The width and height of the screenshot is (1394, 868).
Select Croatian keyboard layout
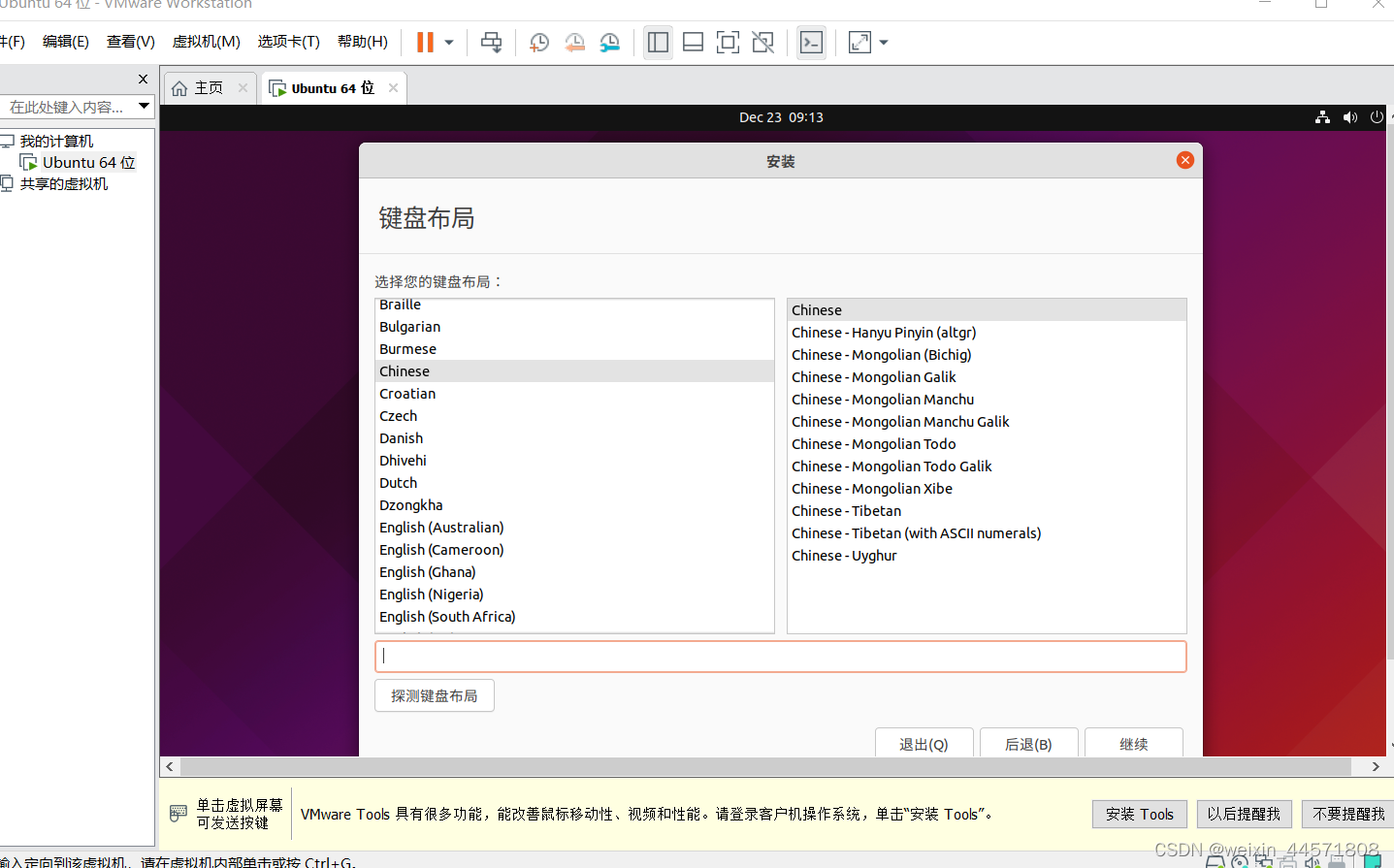coord(574,394)
